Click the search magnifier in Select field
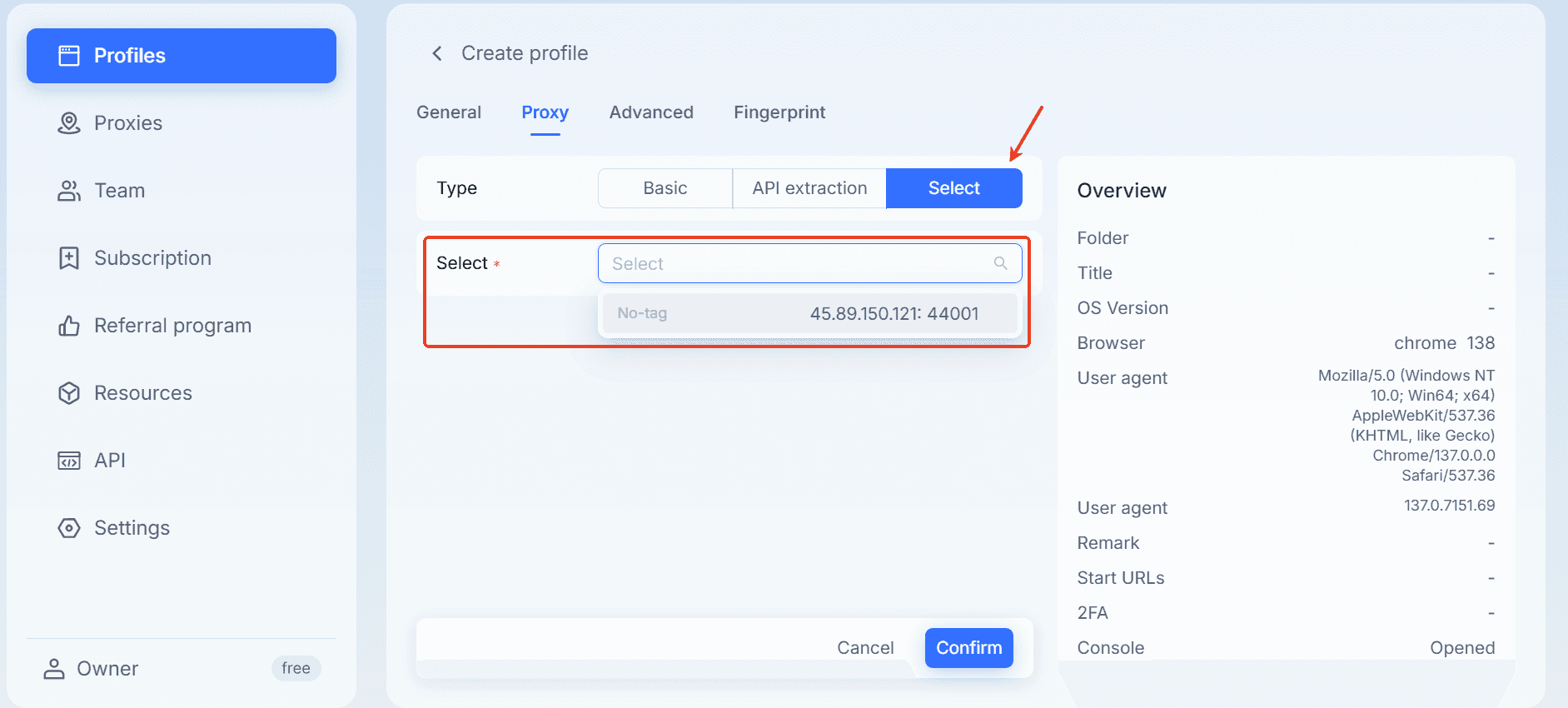1568x708 pixels. pos(1000,263)
